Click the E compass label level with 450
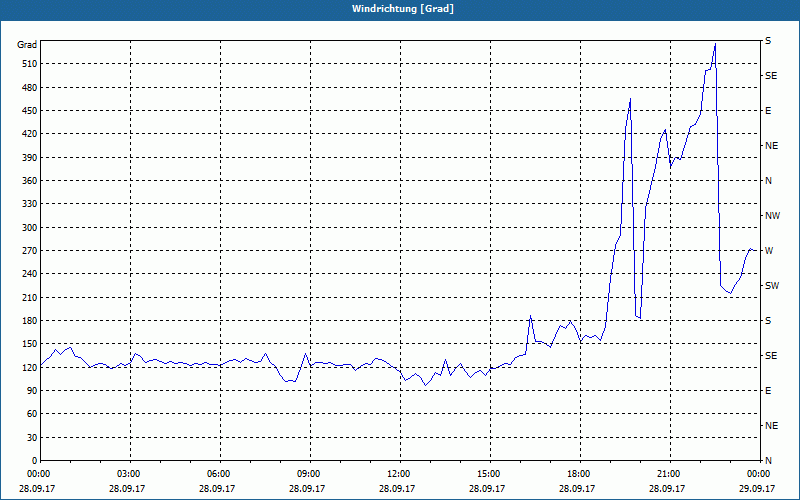 [768, 111]
